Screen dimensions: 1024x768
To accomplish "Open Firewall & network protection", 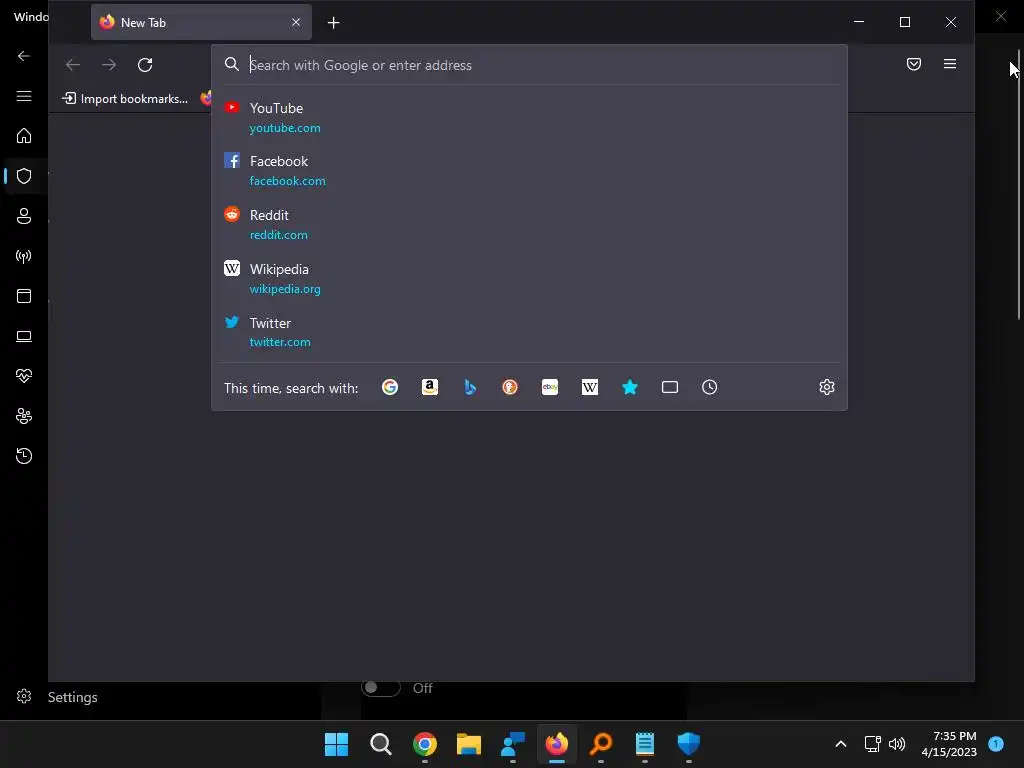I will (24, 256).
